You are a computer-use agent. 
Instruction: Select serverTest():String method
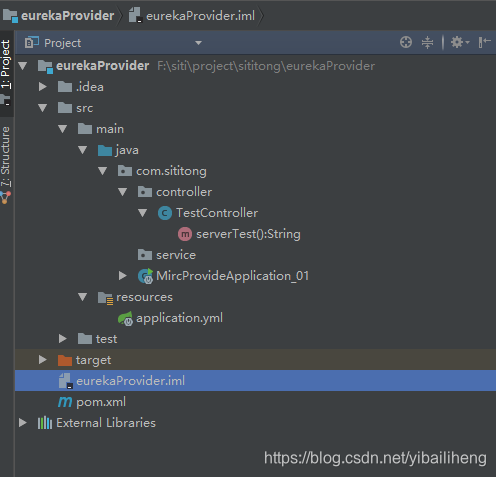(248, 234)
